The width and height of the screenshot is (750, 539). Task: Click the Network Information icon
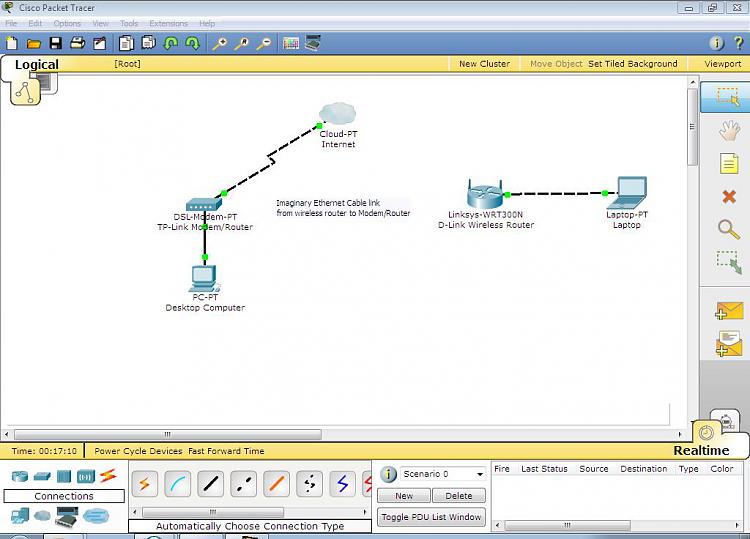click(x=716, y=44)
